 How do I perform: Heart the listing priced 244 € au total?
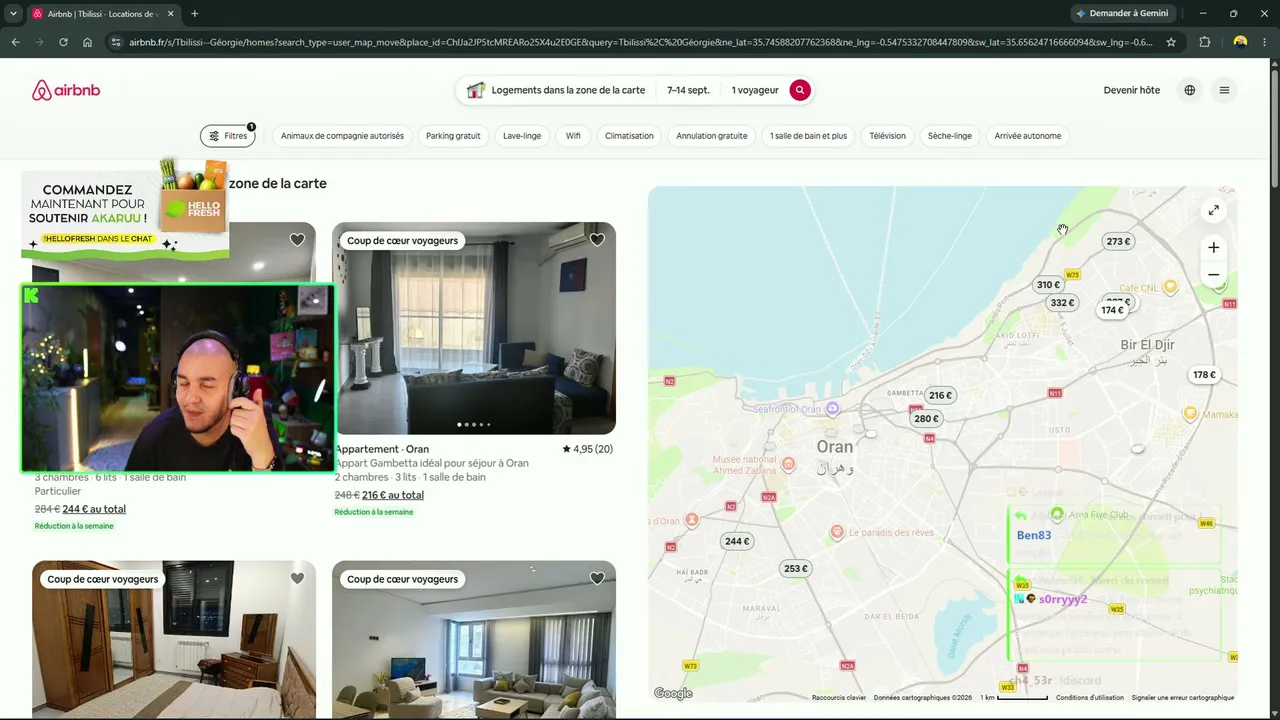[297, 240]
